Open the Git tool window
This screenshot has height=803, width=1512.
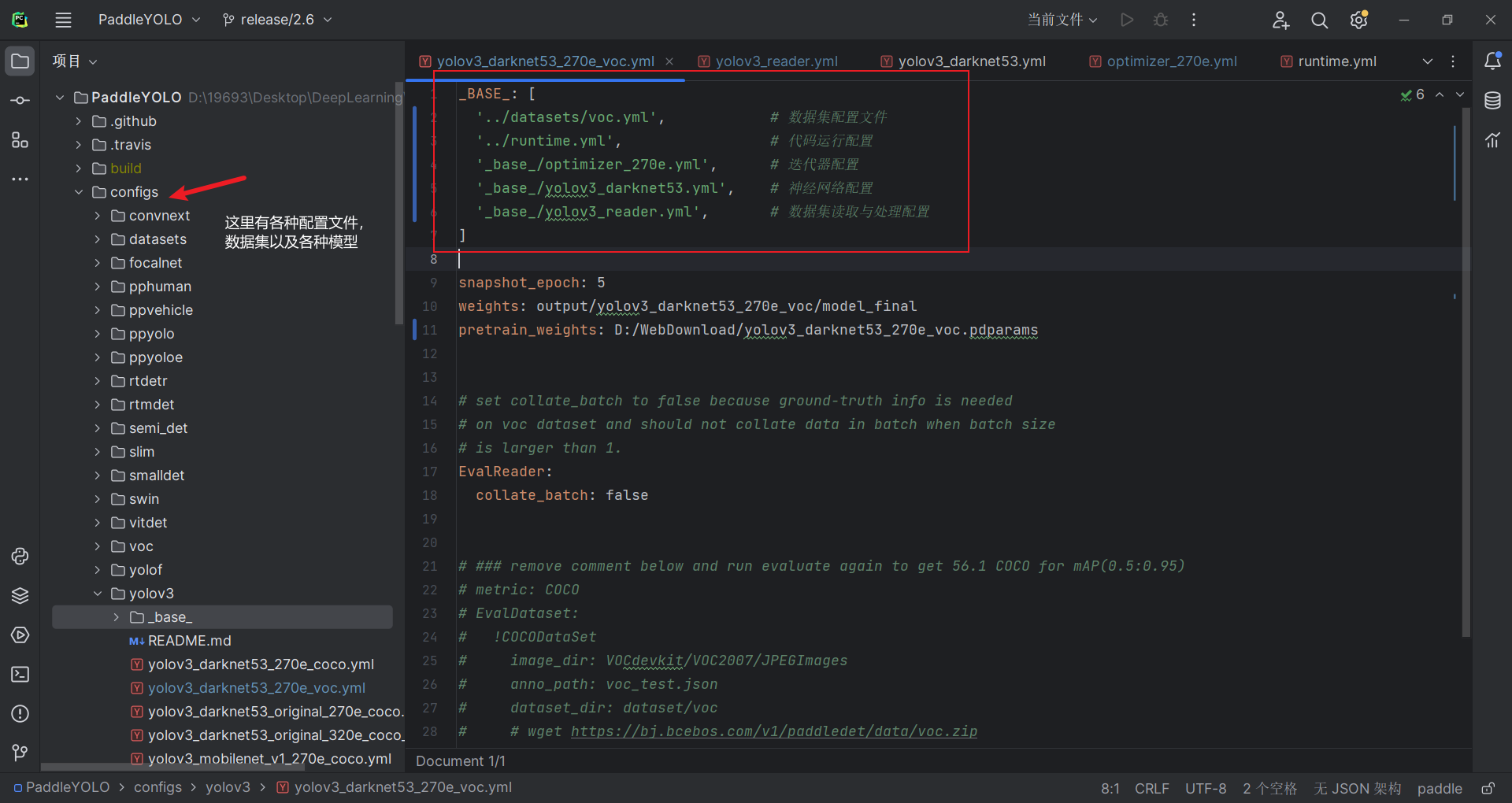[20, 753]
